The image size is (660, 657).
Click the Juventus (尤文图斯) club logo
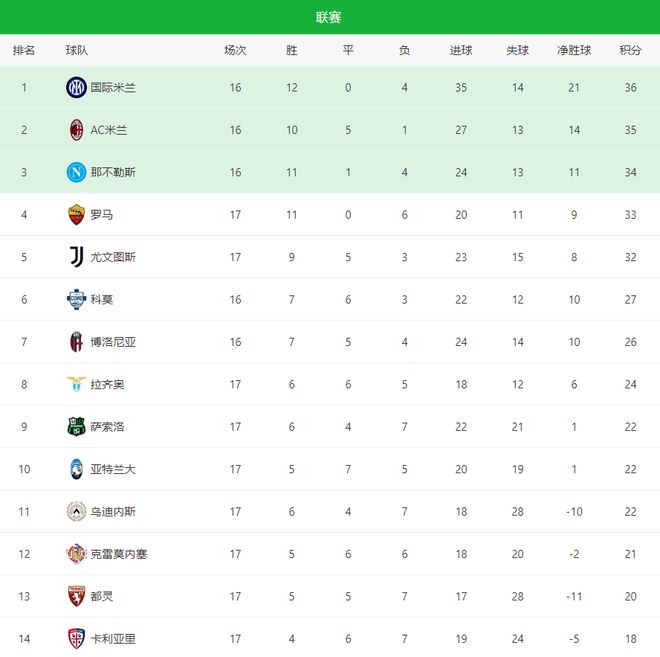pos(76,257)
